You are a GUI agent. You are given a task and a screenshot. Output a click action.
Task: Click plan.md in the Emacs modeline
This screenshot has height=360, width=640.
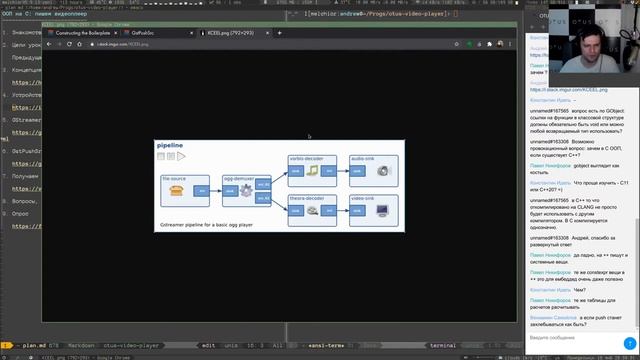tap(34, 346)
